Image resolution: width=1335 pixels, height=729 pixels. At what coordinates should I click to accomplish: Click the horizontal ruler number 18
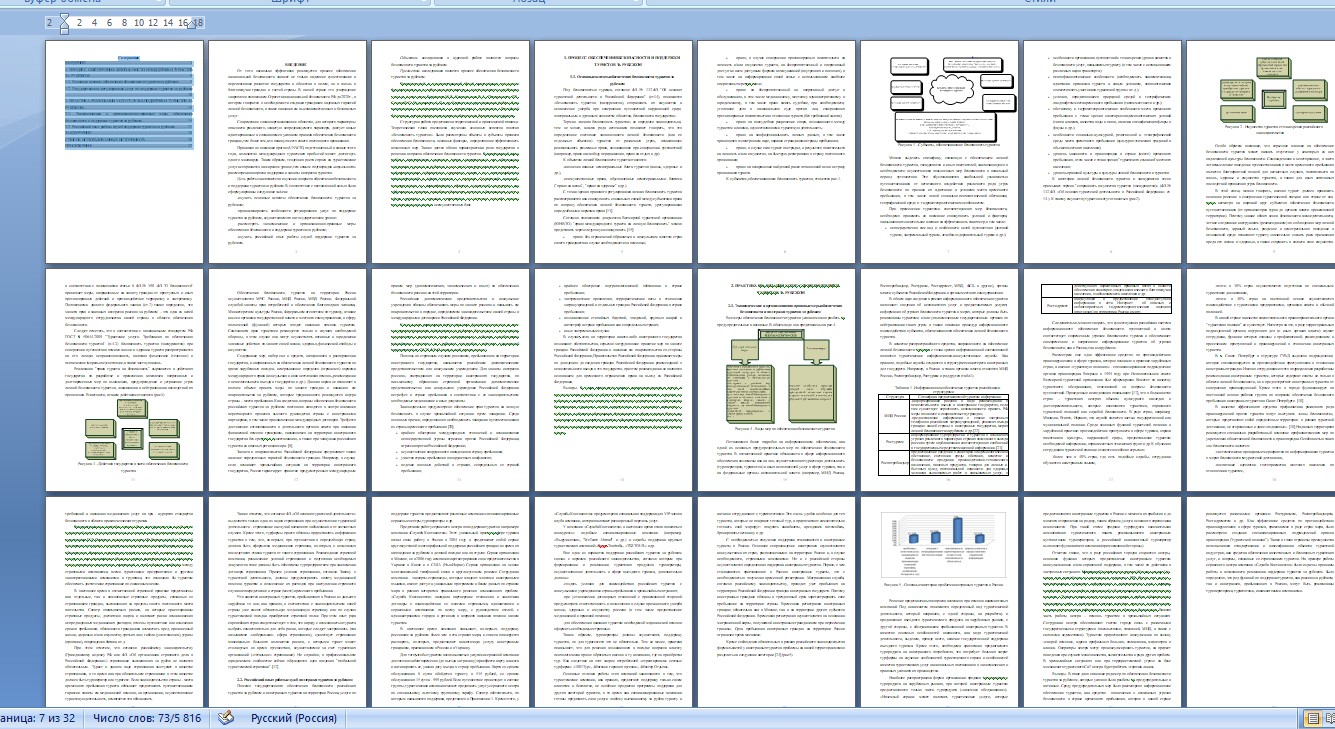click(197, 22)
